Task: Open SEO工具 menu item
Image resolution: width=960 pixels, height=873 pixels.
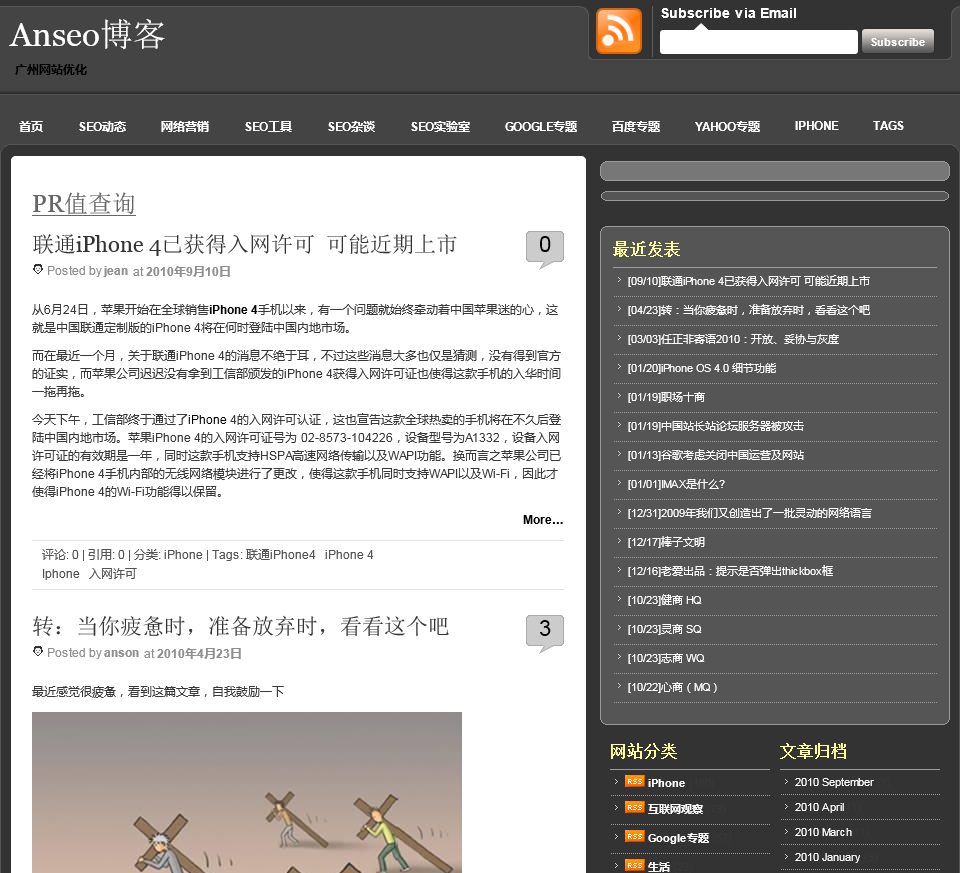Action: 268,127
